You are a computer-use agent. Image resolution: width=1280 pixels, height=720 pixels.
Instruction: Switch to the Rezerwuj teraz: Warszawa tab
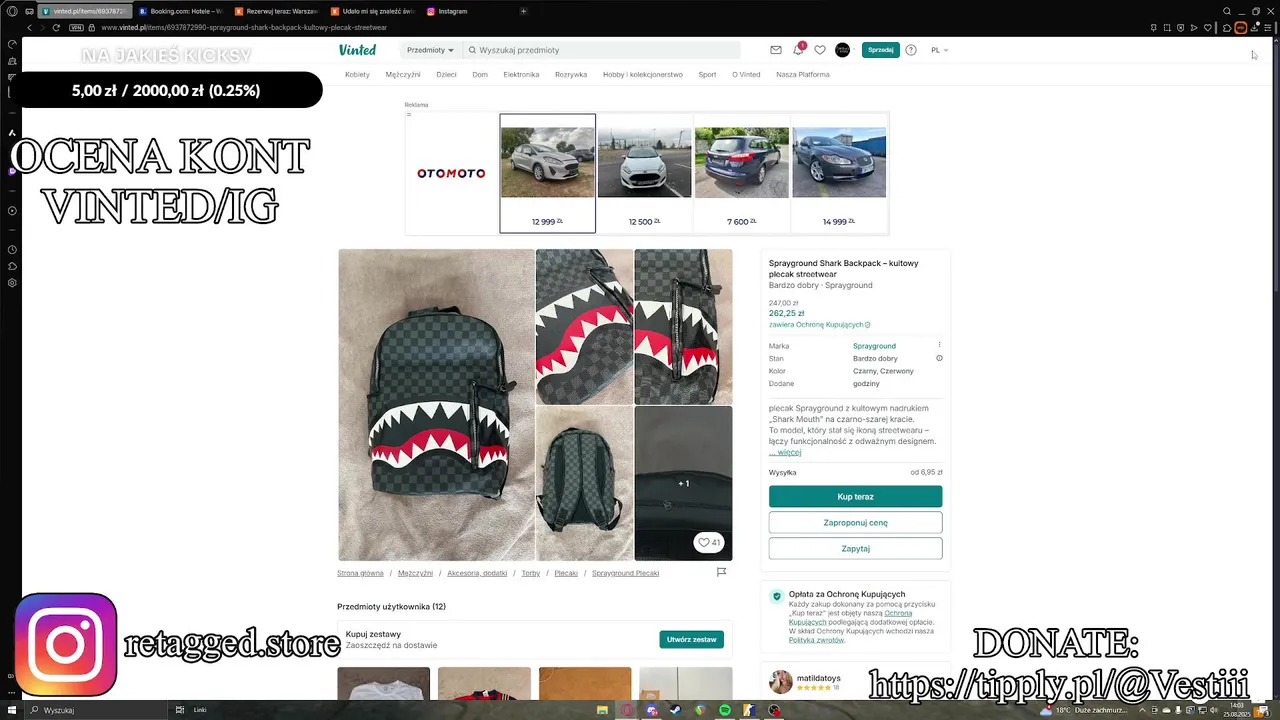tap(277, 11)
